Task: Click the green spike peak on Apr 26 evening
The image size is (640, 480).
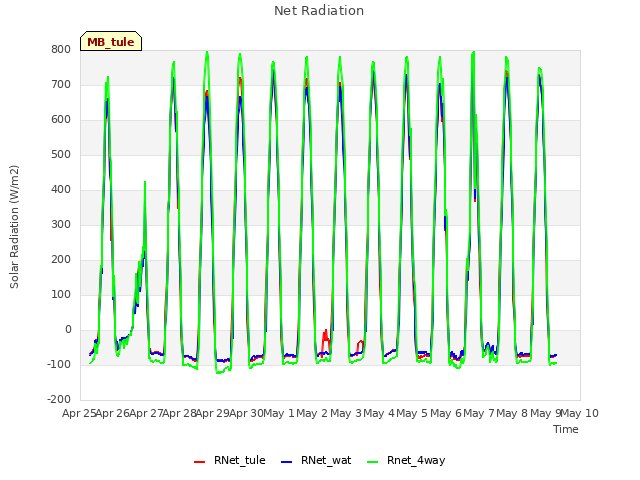Action: click(145, 182)
